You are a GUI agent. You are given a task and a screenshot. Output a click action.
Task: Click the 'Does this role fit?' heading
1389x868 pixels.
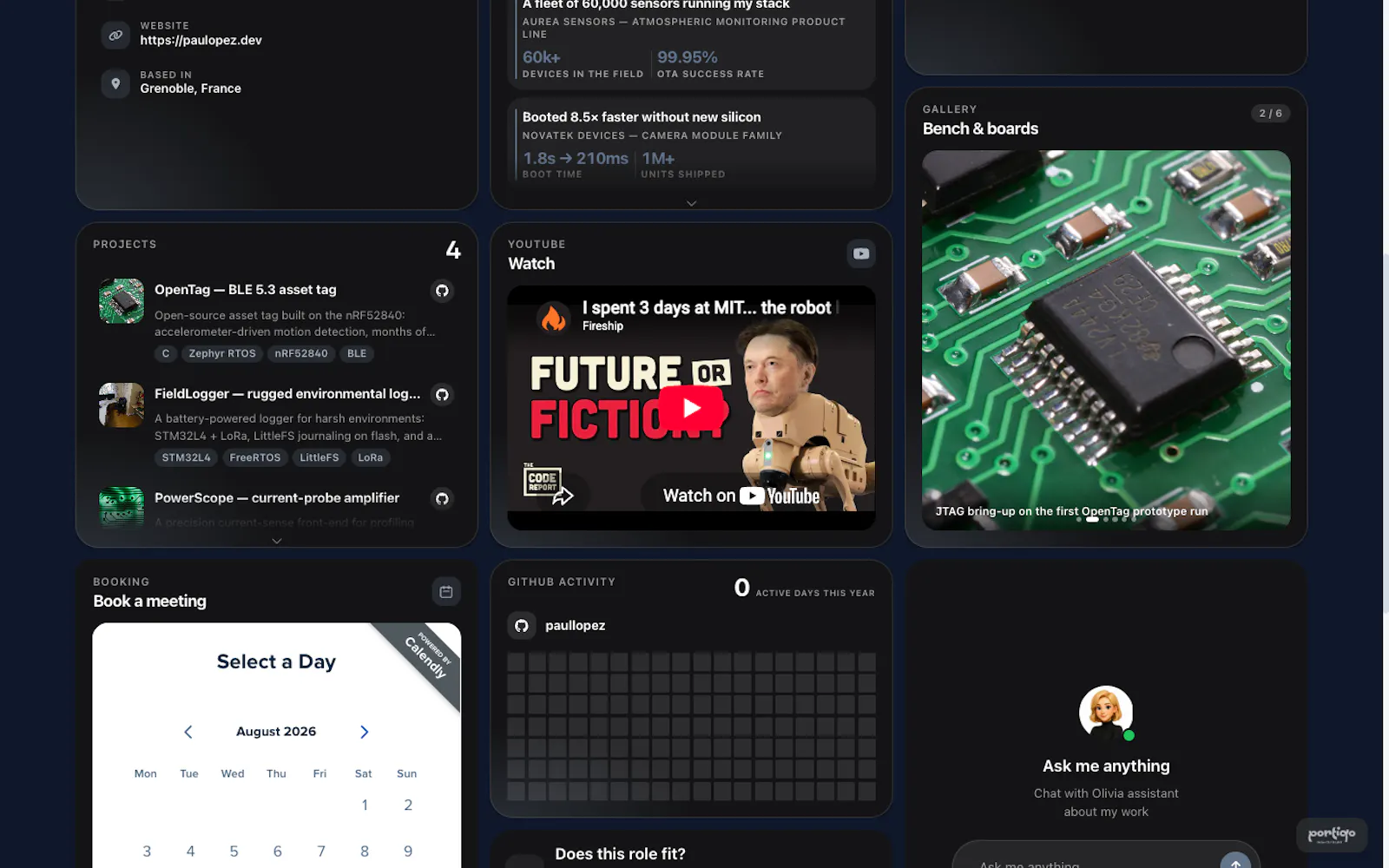[x=620, y=854]
